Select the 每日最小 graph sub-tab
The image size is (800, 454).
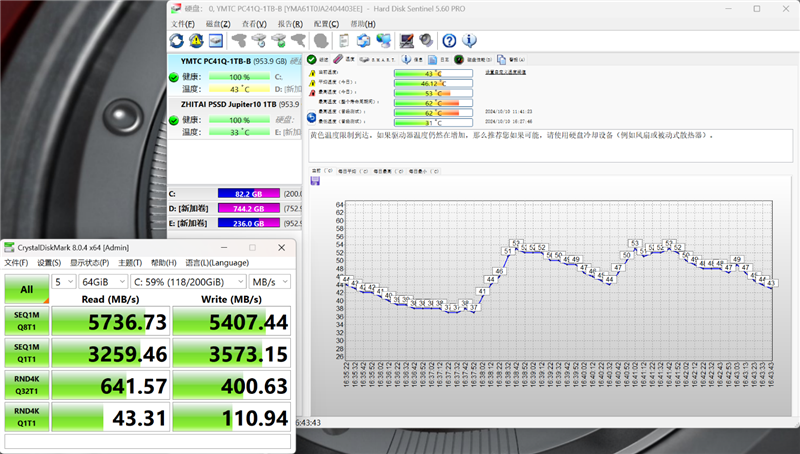423,171
